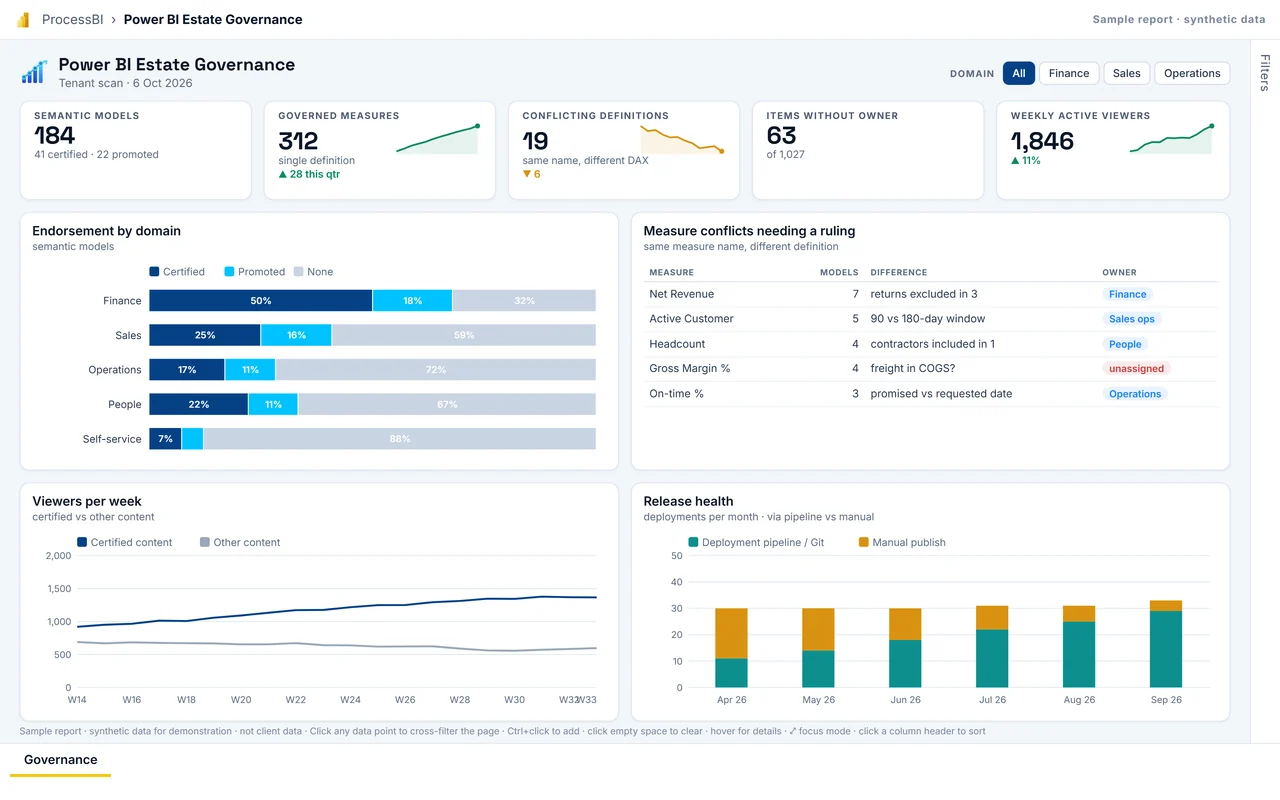Click the green up-triangle 28 this qtr indicator
1280x800 pixels.
point(309,174)
